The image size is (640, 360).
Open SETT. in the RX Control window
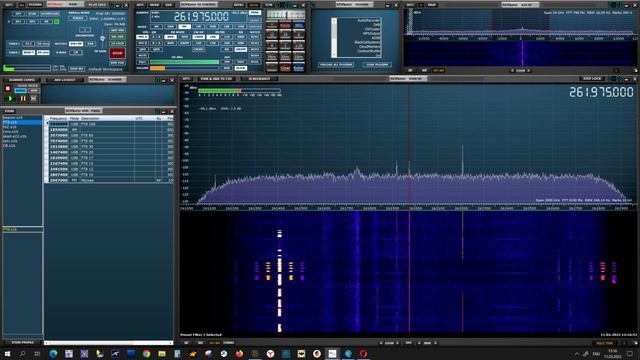click(x=140, y=4)
